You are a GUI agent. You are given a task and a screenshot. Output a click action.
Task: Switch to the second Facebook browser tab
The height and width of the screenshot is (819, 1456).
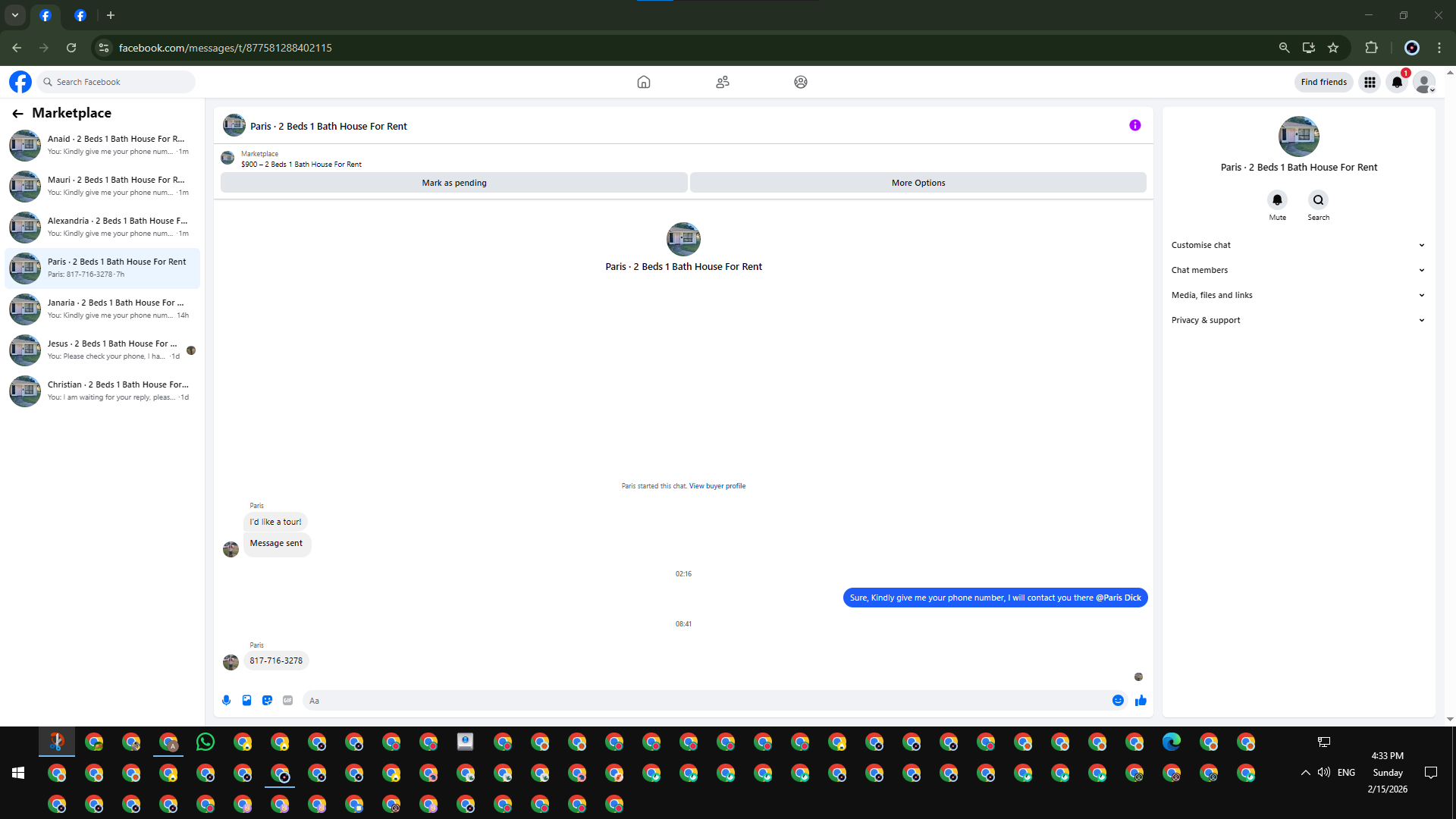pos(80,15)
